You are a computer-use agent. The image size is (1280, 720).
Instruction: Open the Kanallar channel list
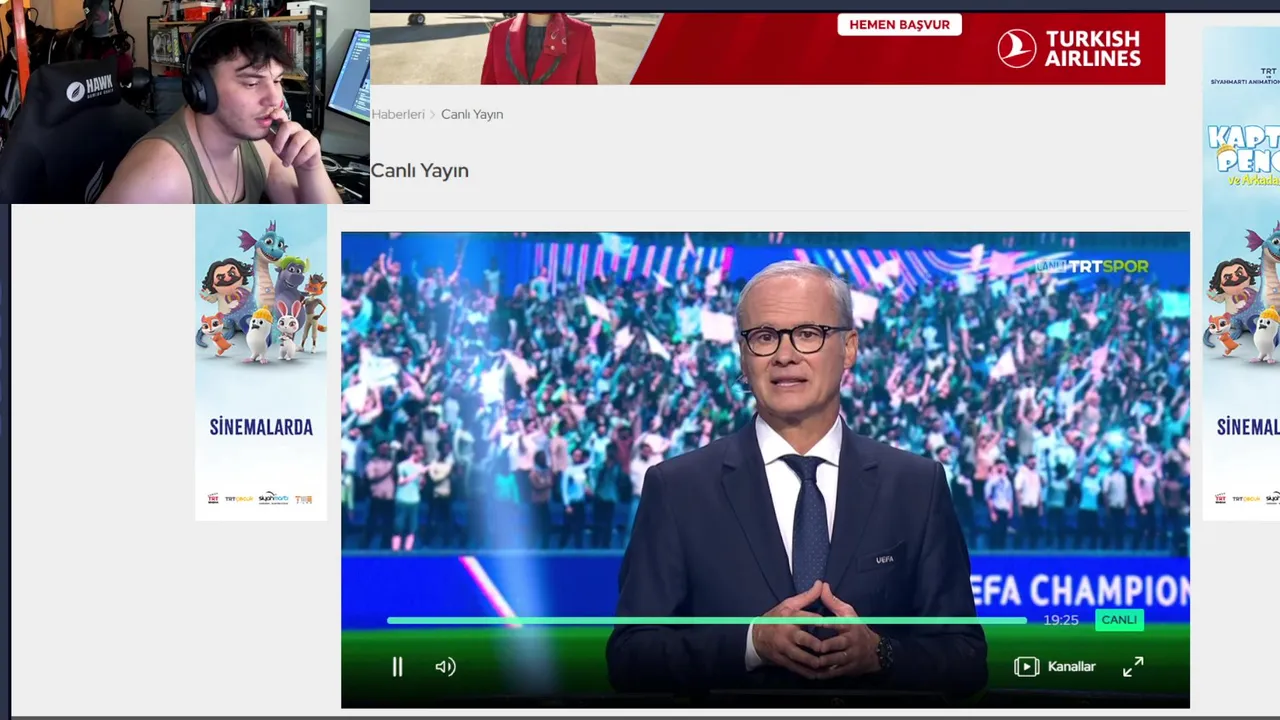[x=1055, y=667]
